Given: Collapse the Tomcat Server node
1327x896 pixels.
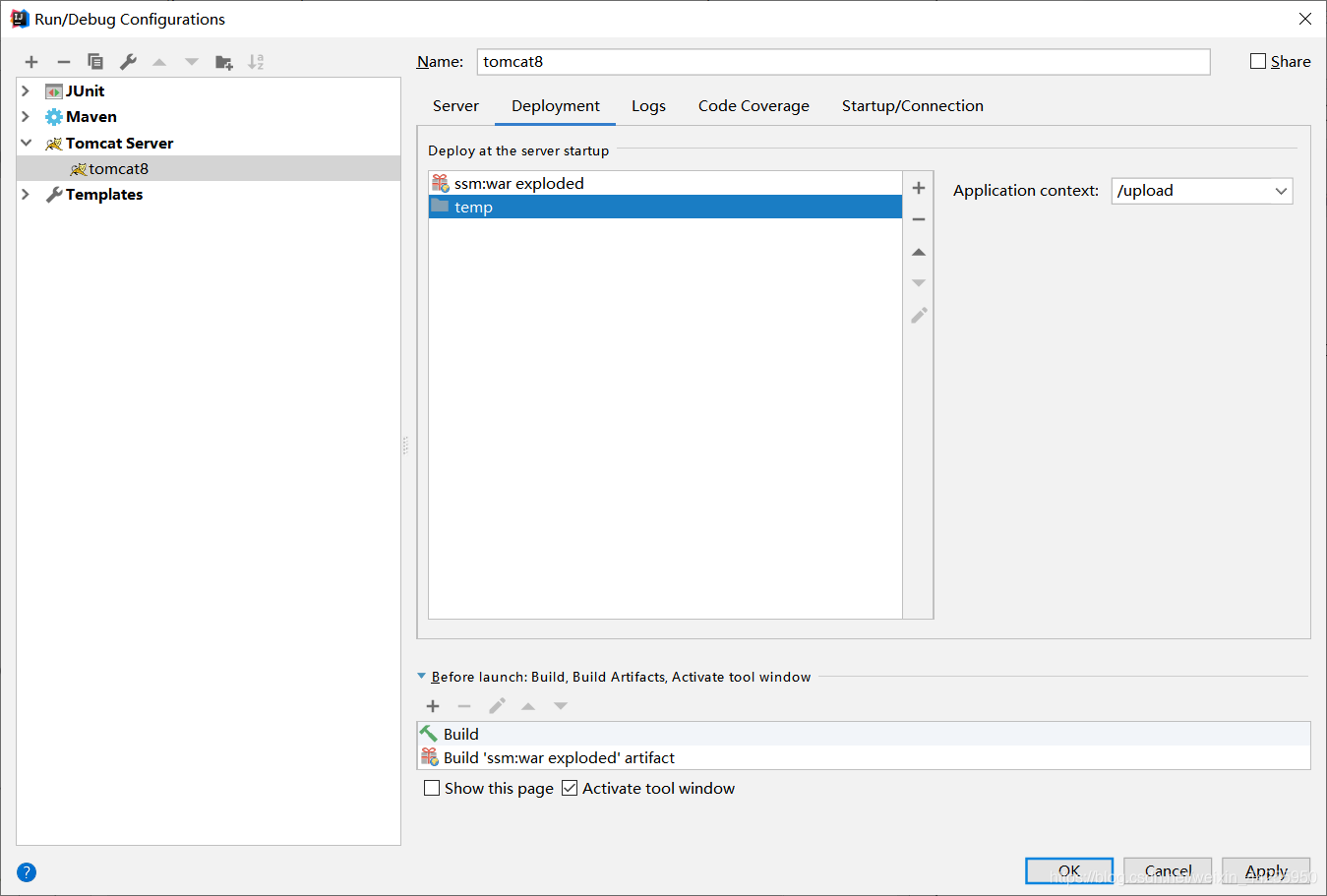Looking at the screenshot, I should (x=27, y=143).
